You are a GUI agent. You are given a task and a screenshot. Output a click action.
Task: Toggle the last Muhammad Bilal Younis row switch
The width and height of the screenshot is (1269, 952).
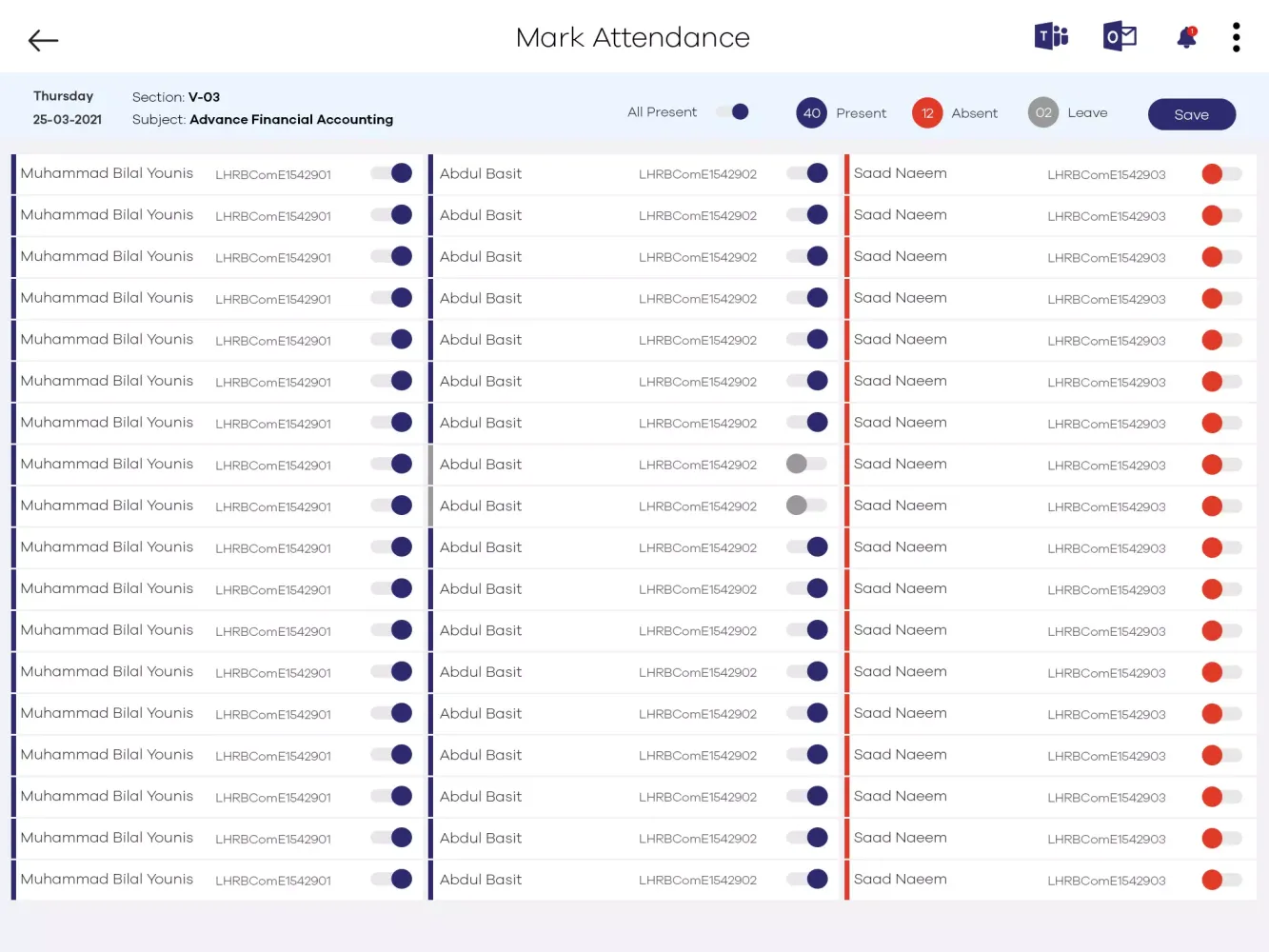click(x=391, y=880)
